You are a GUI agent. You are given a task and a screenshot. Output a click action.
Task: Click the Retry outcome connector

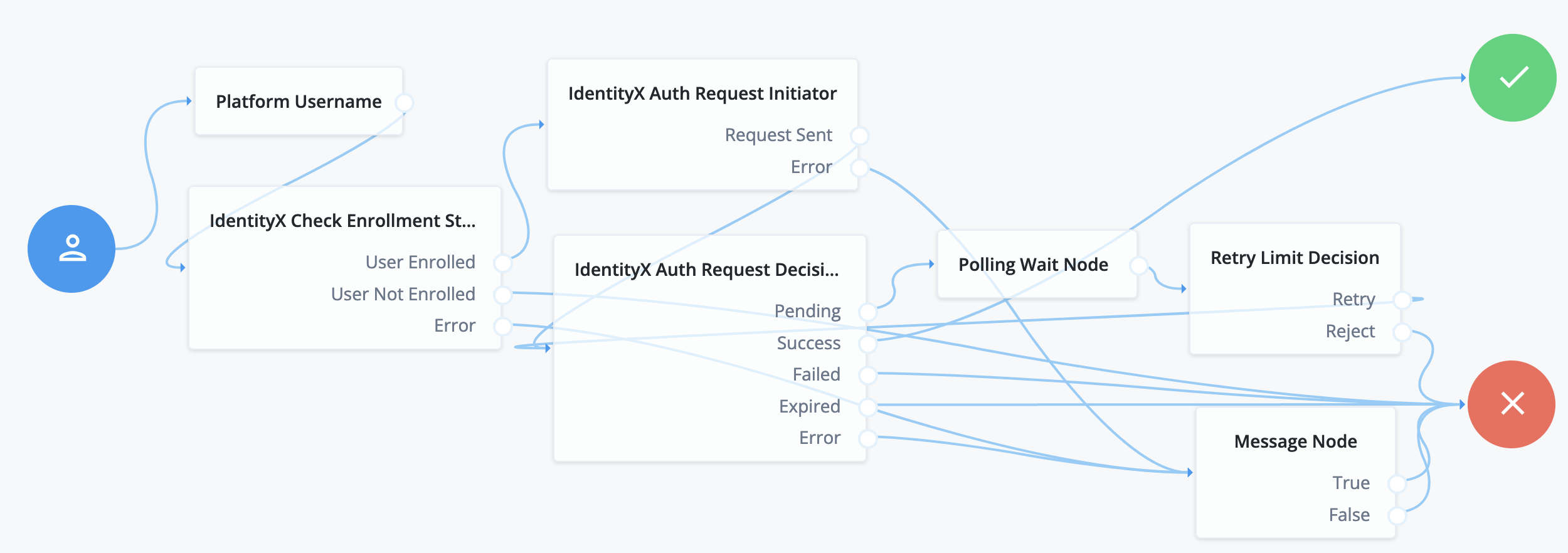pyautogui.click(x=1402, y=300)
